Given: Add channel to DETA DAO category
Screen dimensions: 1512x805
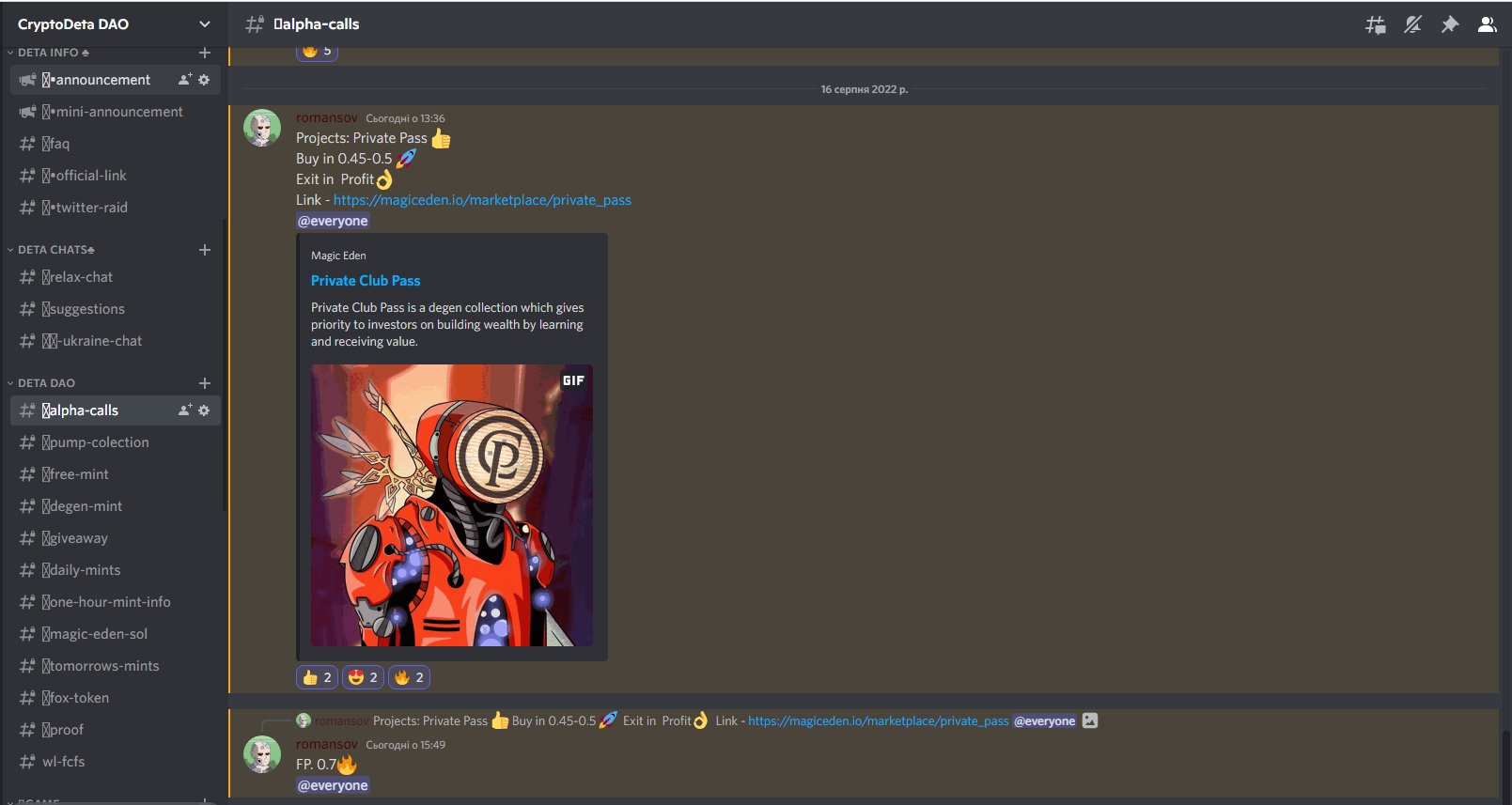Looking at the screenshot, I should (205, 383).
